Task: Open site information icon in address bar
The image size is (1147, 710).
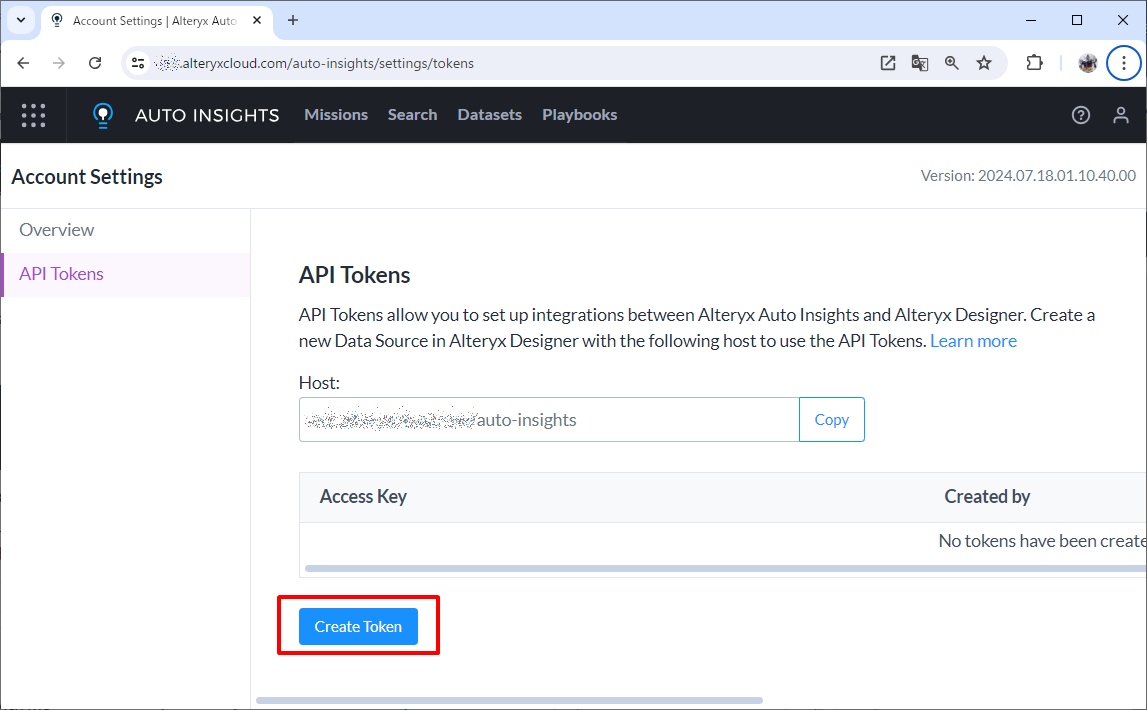Action: 139,63
